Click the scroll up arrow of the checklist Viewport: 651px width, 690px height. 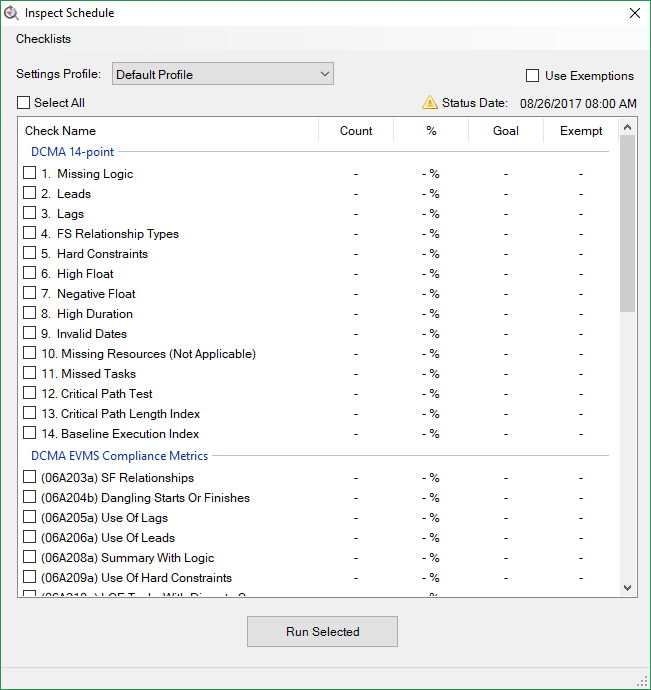tap(627, 127)
